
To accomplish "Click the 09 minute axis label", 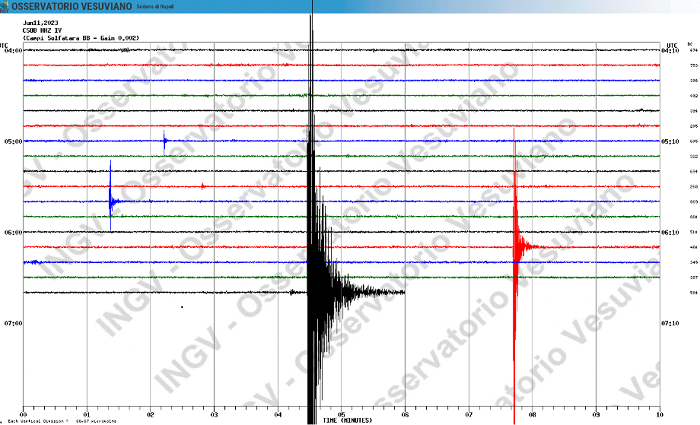I will coord(596,414).
